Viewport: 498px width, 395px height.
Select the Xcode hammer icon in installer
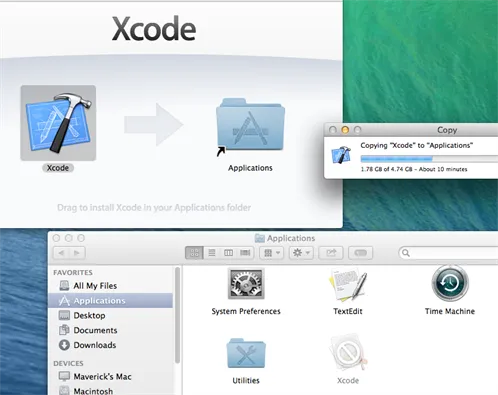click(58, 123)
